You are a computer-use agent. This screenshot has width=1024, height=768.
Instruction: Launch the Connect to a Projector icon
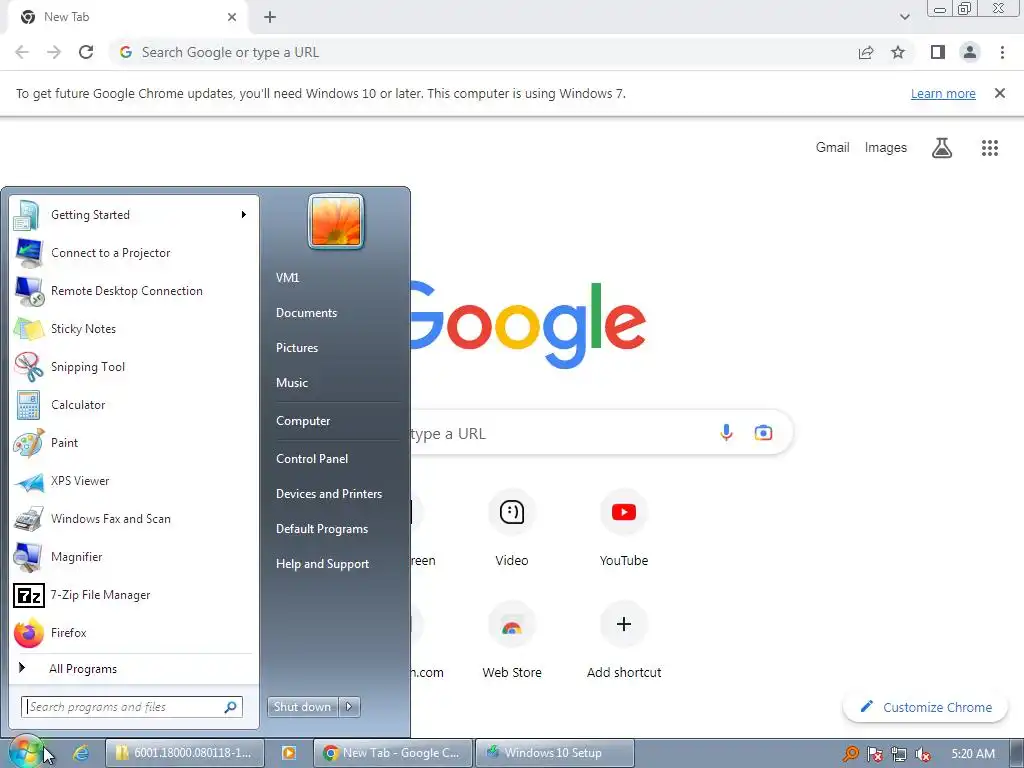click(x=28, y=253)
